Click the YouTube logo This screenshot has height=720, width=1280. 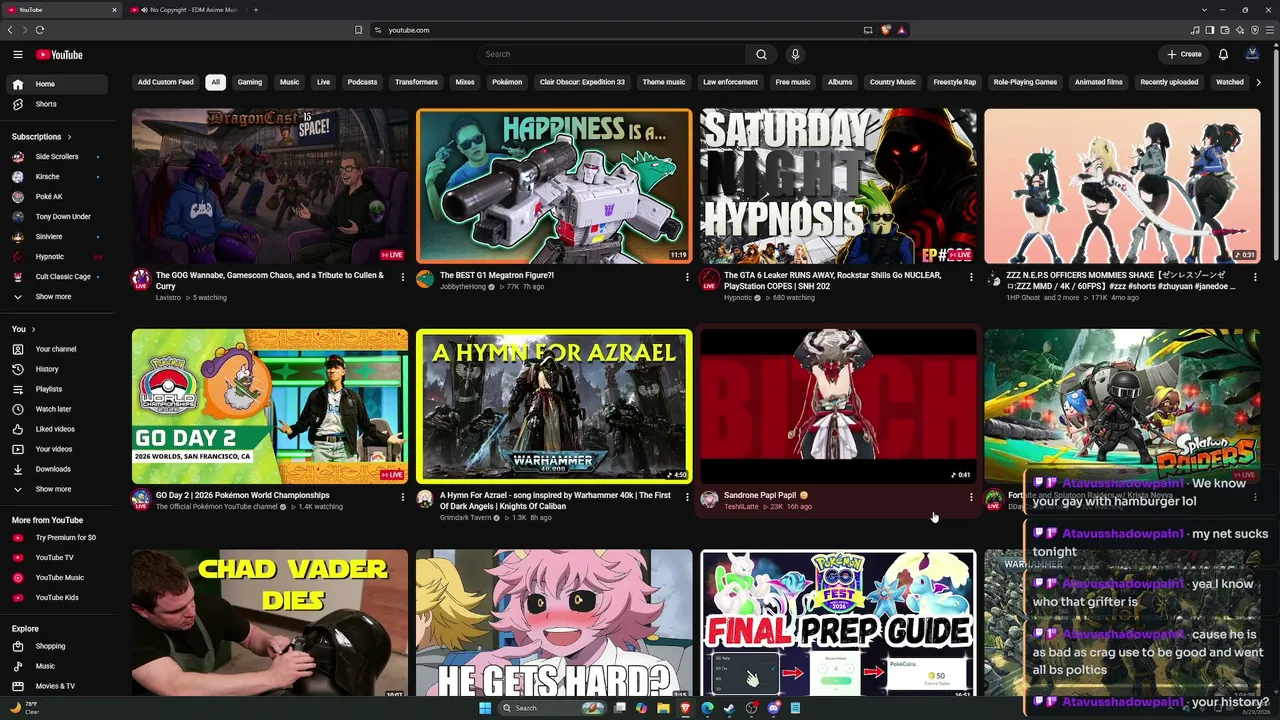tap(59, 55)
